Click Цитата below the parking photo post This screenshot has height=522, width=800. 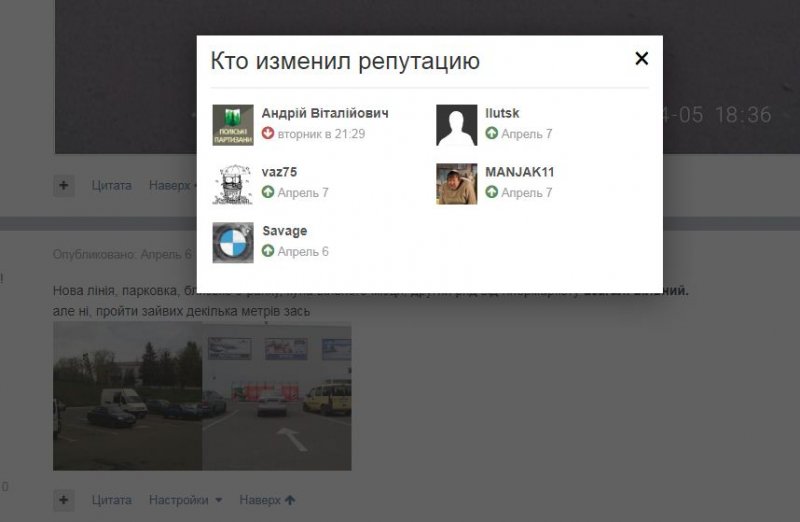coord(111,500)
